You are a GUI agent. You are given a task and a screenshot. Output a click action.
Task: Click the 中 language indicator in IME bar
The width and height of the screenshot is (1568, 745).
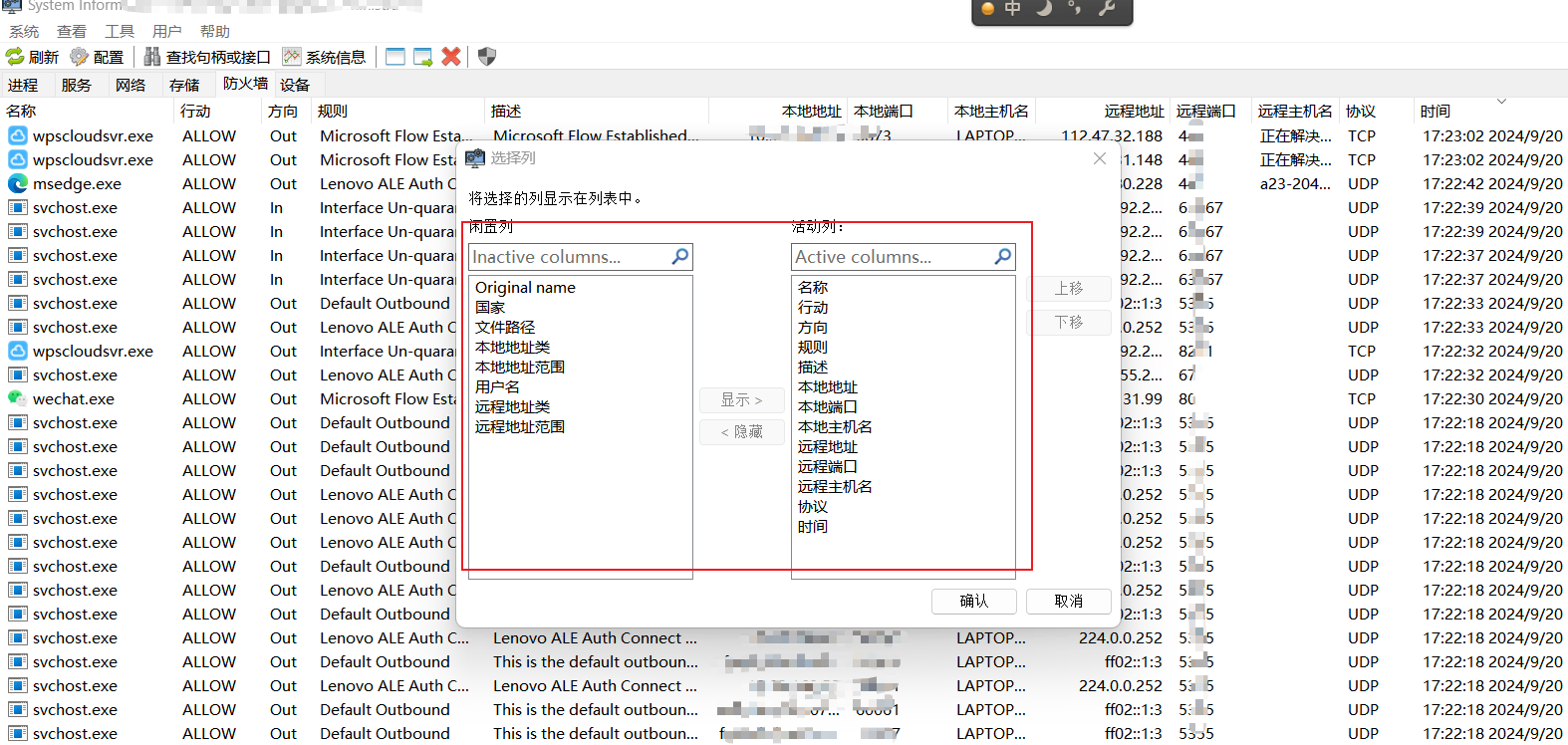(1013, 9)
